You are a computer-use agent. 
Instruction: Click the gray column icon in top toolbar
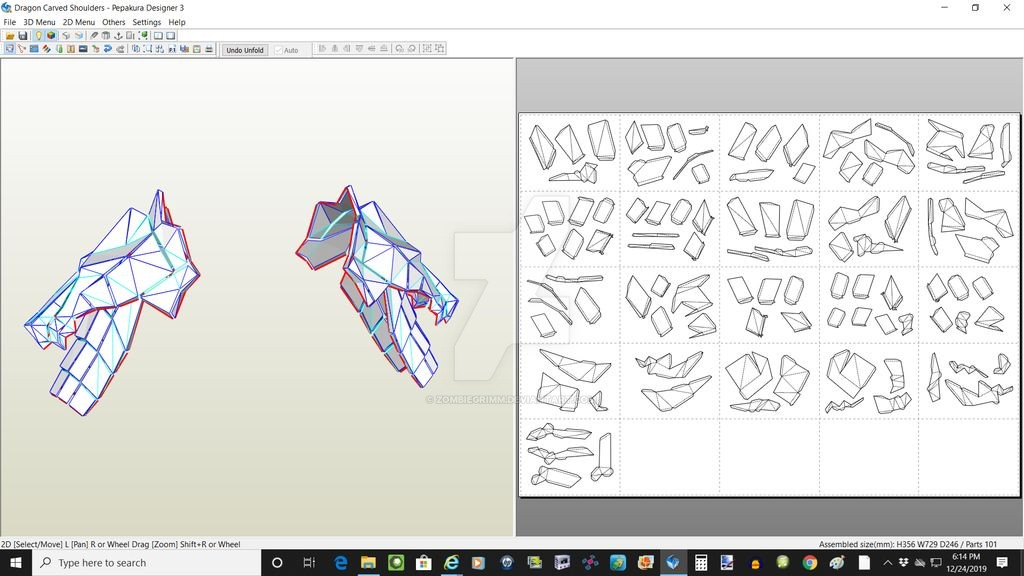click(106, 36)
